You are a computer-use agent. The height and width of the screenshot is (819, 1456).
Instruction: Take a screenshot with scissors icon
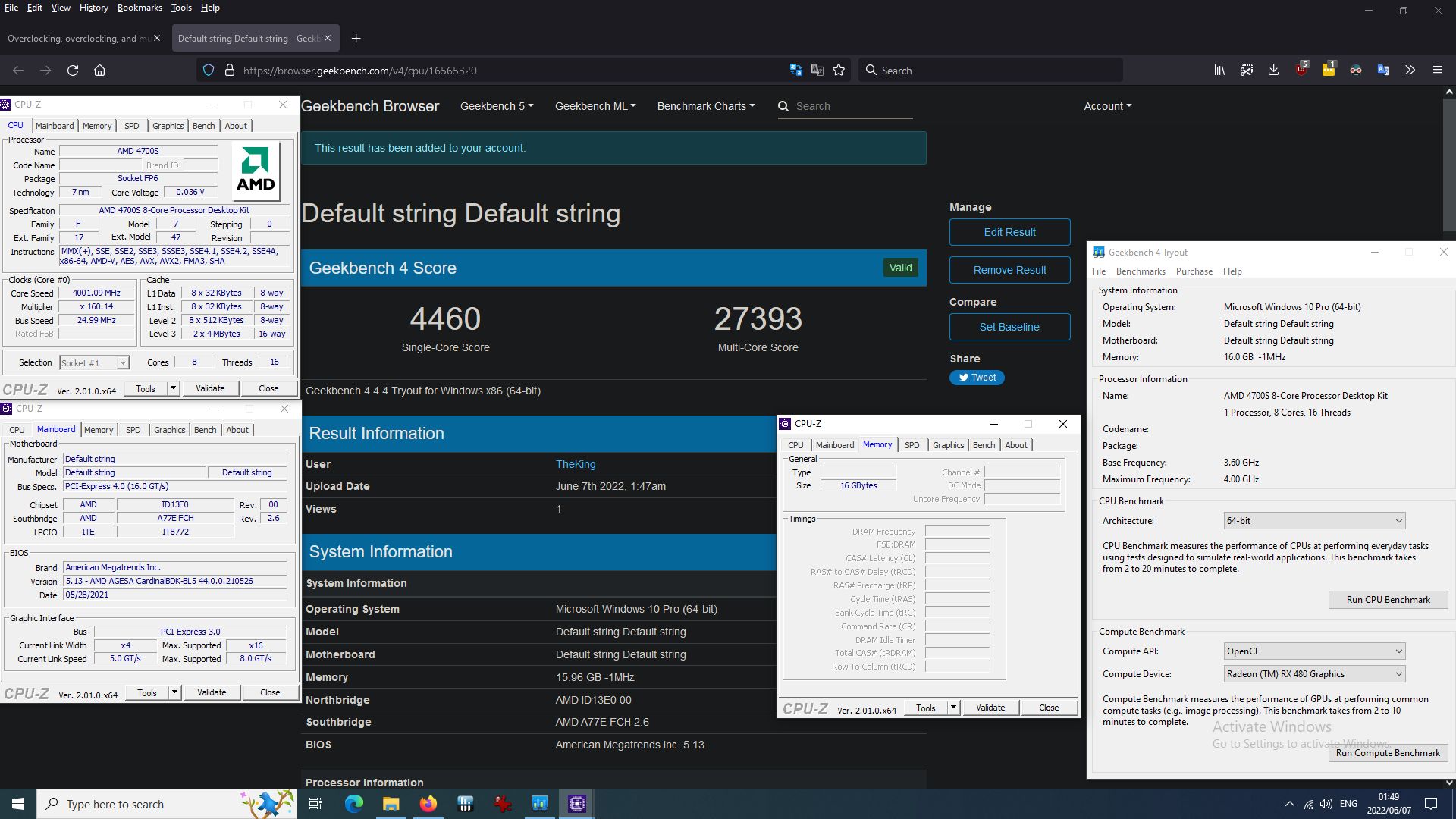coord(1247,71)
